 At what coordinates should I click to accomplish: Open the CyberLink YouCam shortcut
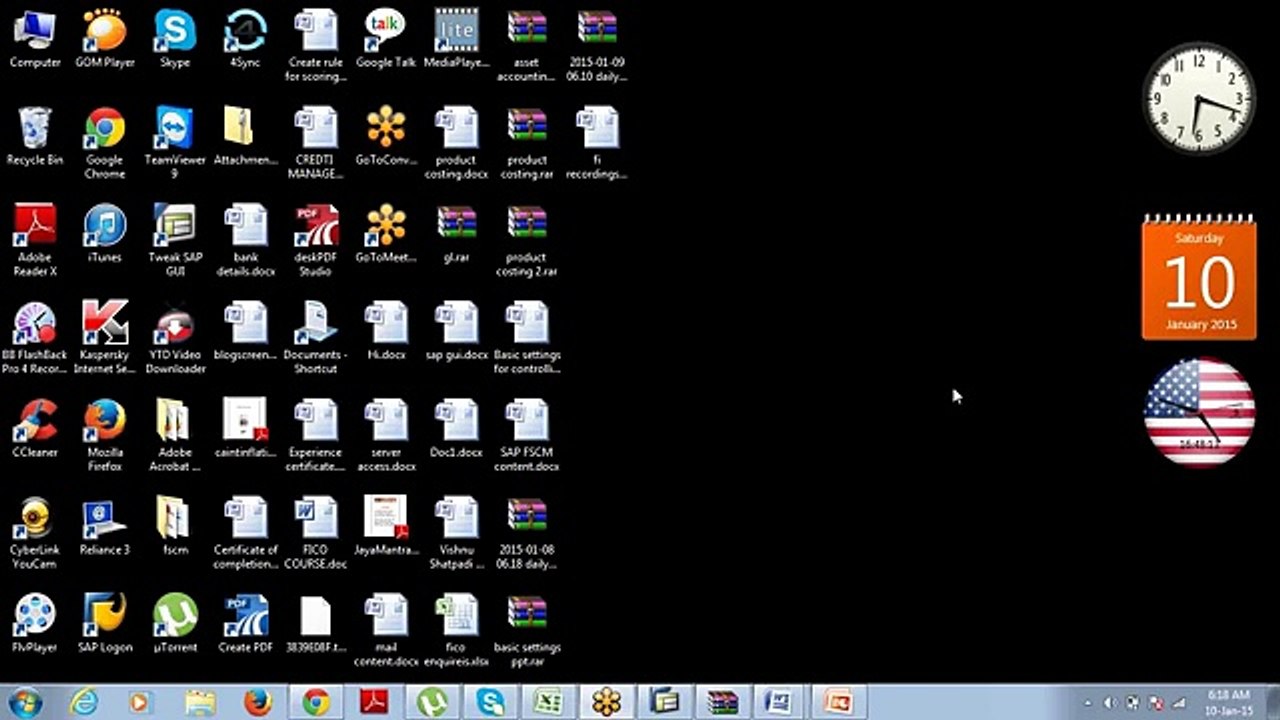click(x=35, y=532)
